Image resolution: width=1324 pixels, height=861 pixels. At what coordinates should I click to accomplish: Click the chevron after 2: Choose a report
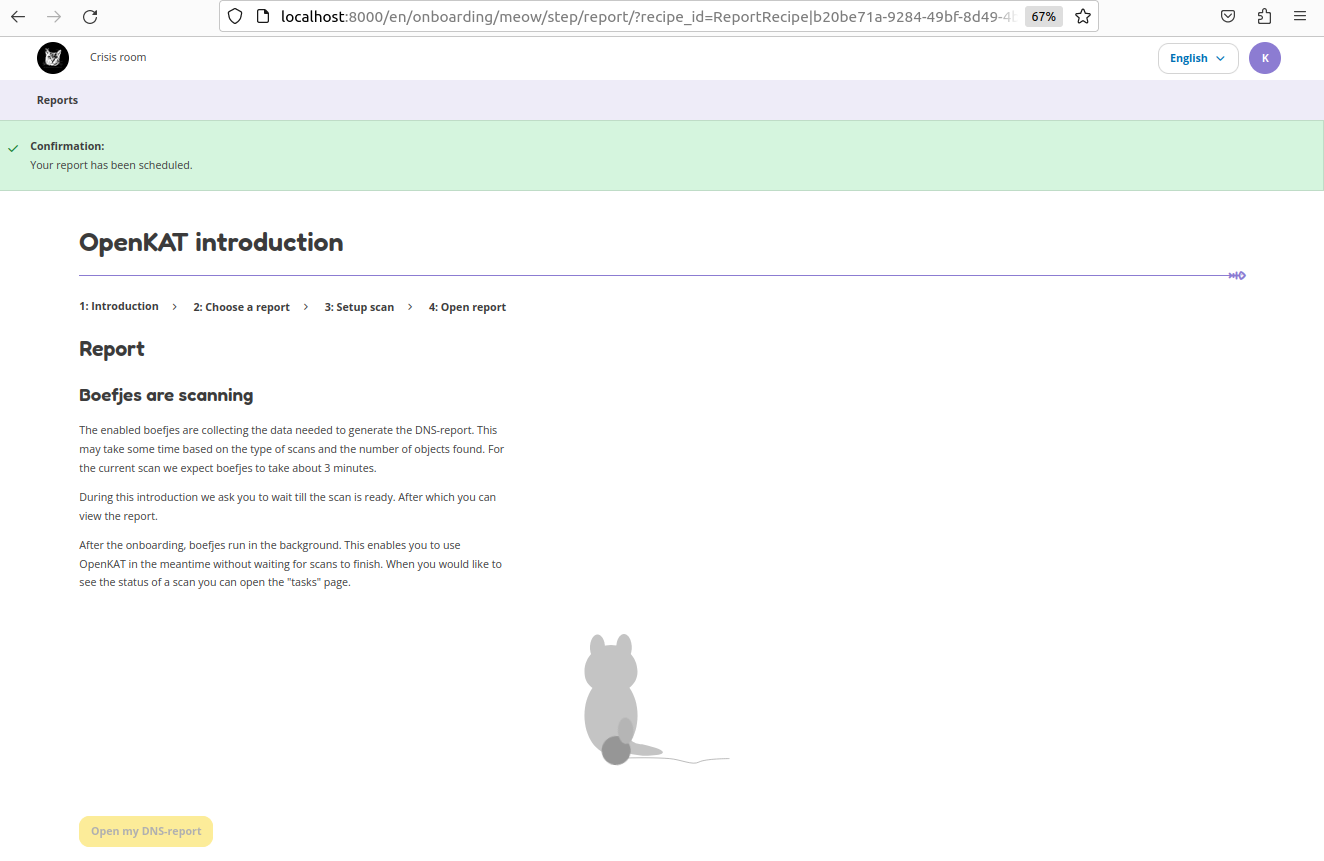(x=307, y=307)
